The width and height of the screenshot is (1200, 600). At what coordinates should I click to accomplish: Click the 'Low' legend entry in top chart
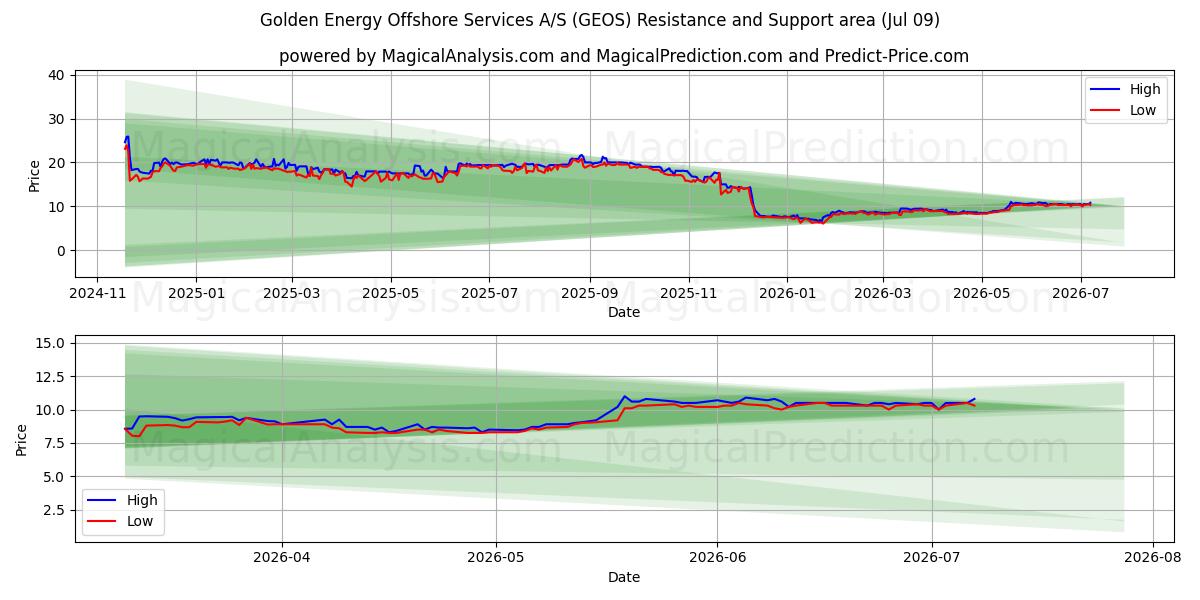(1123, 110)
